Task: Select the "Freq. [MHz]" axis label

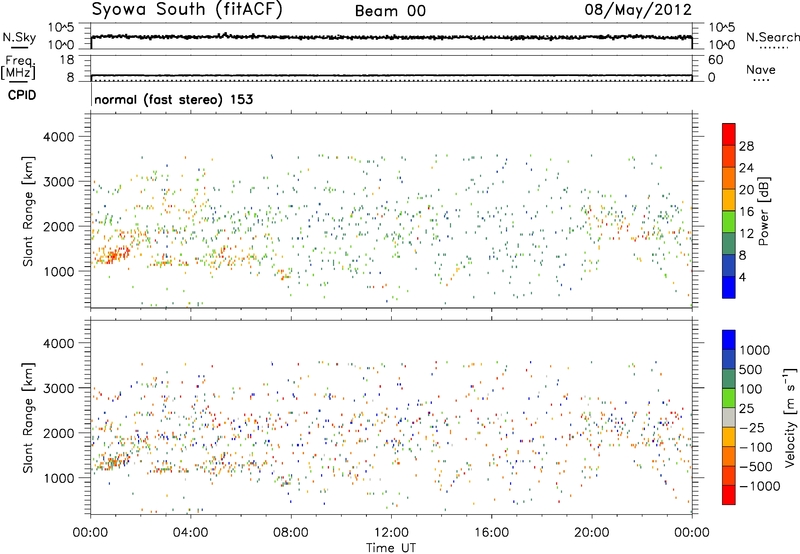Action: coord(18,68)
